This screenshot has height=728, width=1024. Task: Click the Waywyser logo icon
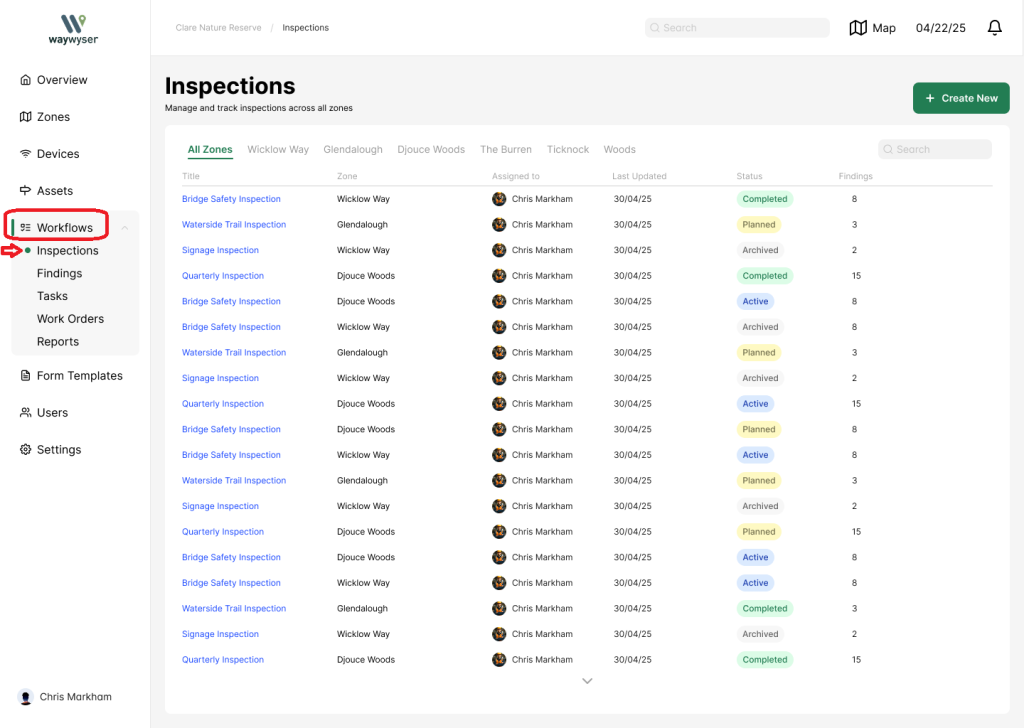pyautogui.click(x=73, y=22)
